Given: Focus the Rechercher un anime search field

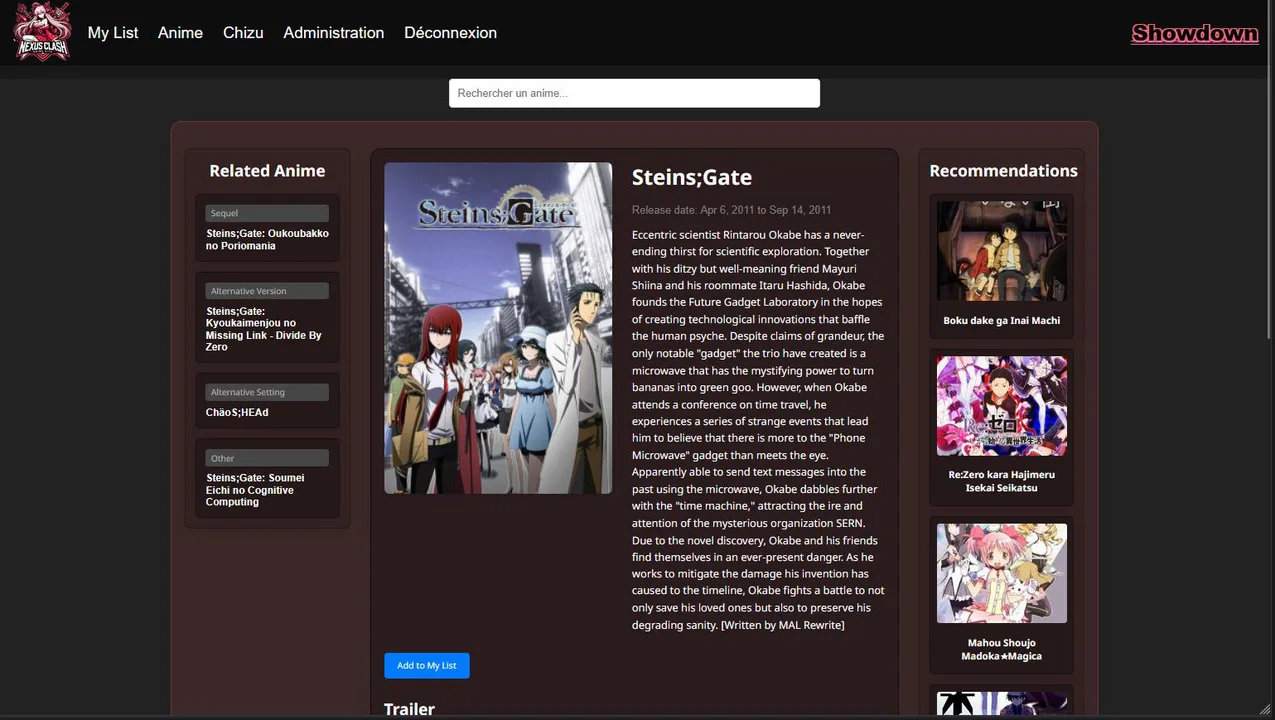Looking at the screenshot, I should tap(634, 93).
